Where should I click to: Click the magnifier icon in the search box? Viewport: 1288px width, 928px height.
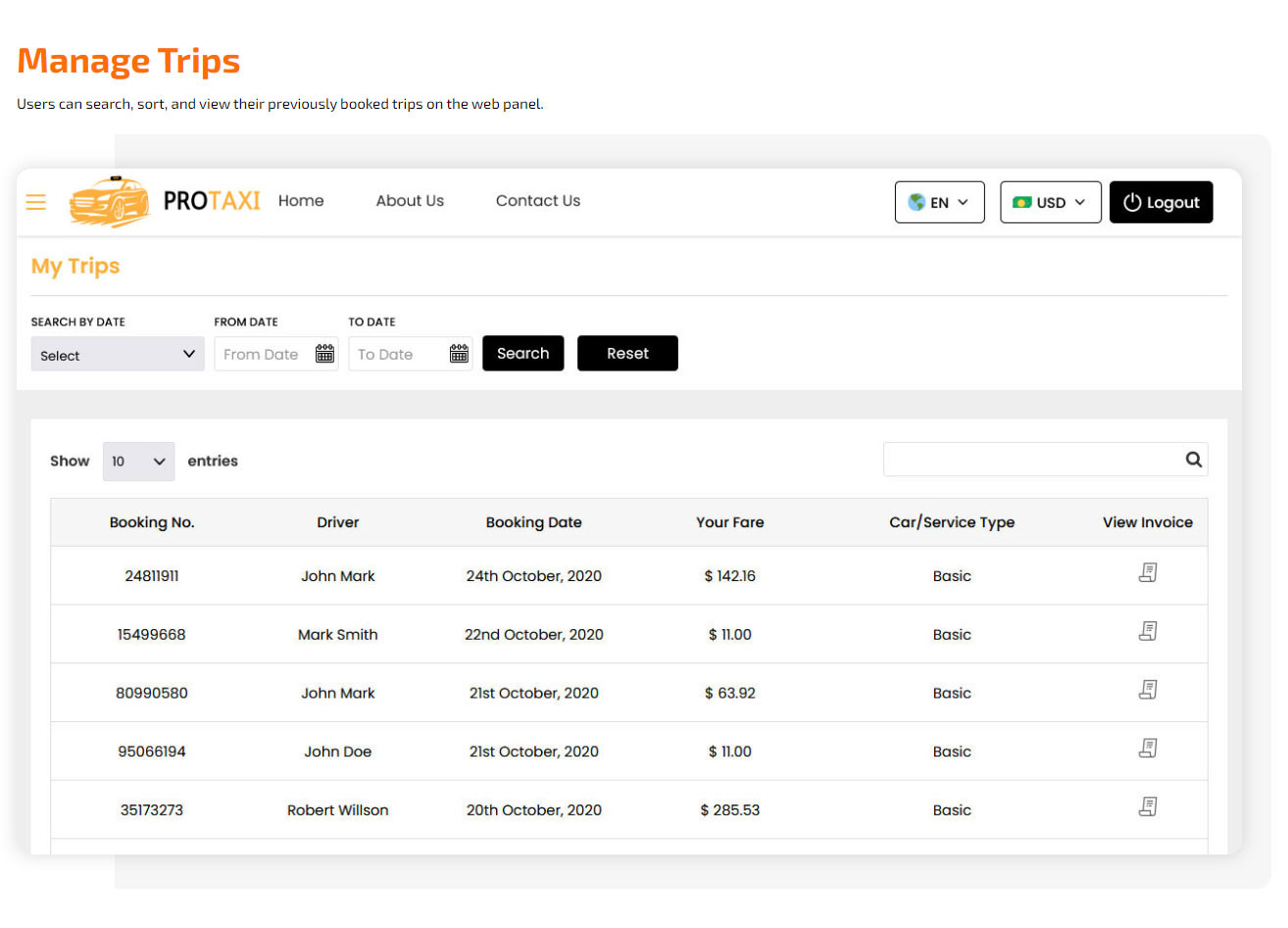click(x=1193, y=459)
